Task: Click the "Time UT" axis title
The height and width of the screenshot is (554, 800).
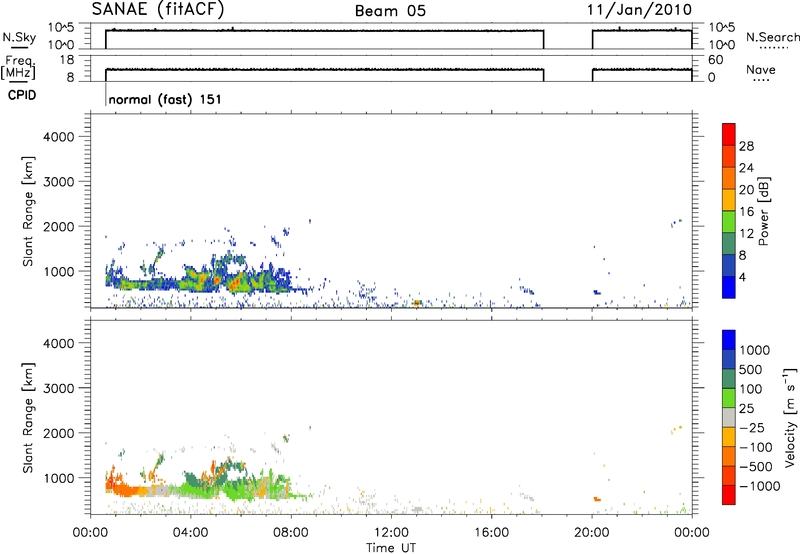Action: point(391,548)
